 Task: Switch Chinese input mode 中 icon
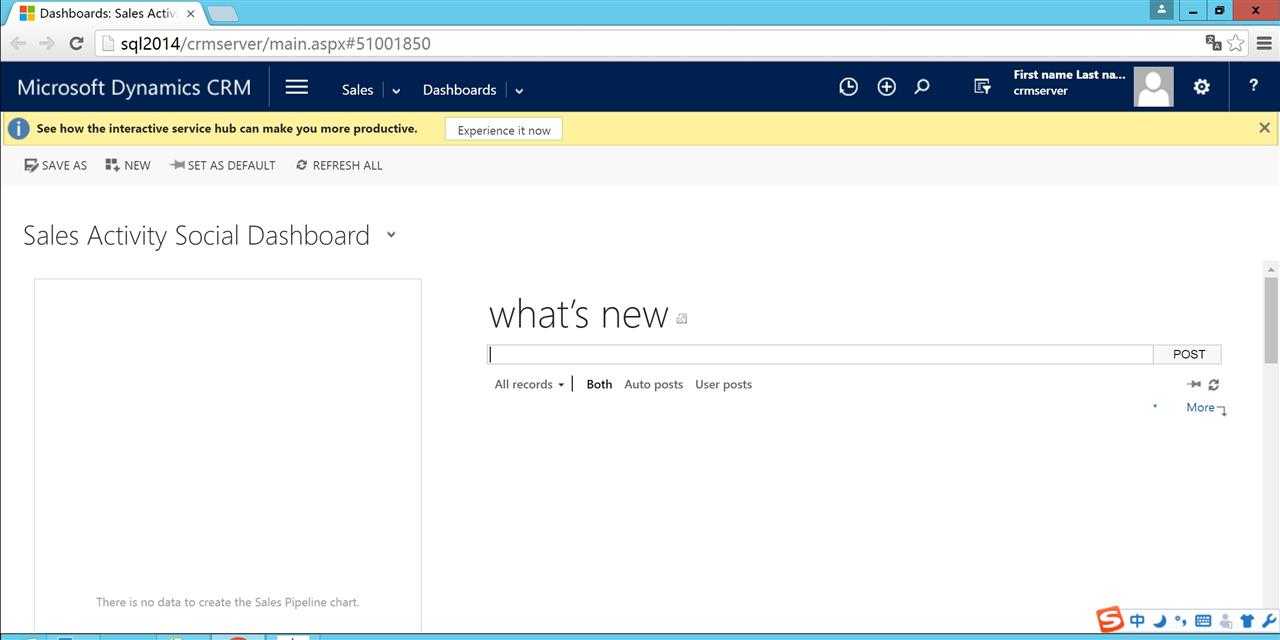(x=1137, y=621)
